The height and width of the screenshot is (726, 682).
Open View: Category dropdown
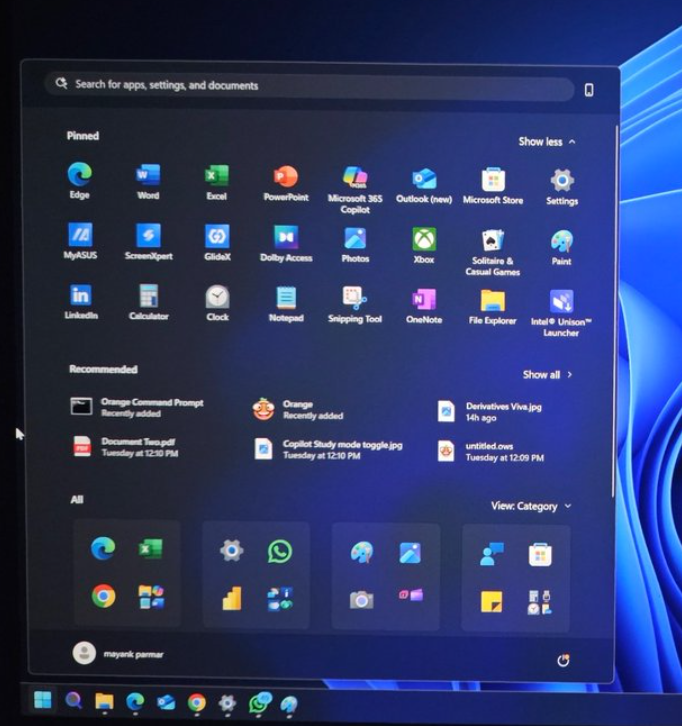531,506
